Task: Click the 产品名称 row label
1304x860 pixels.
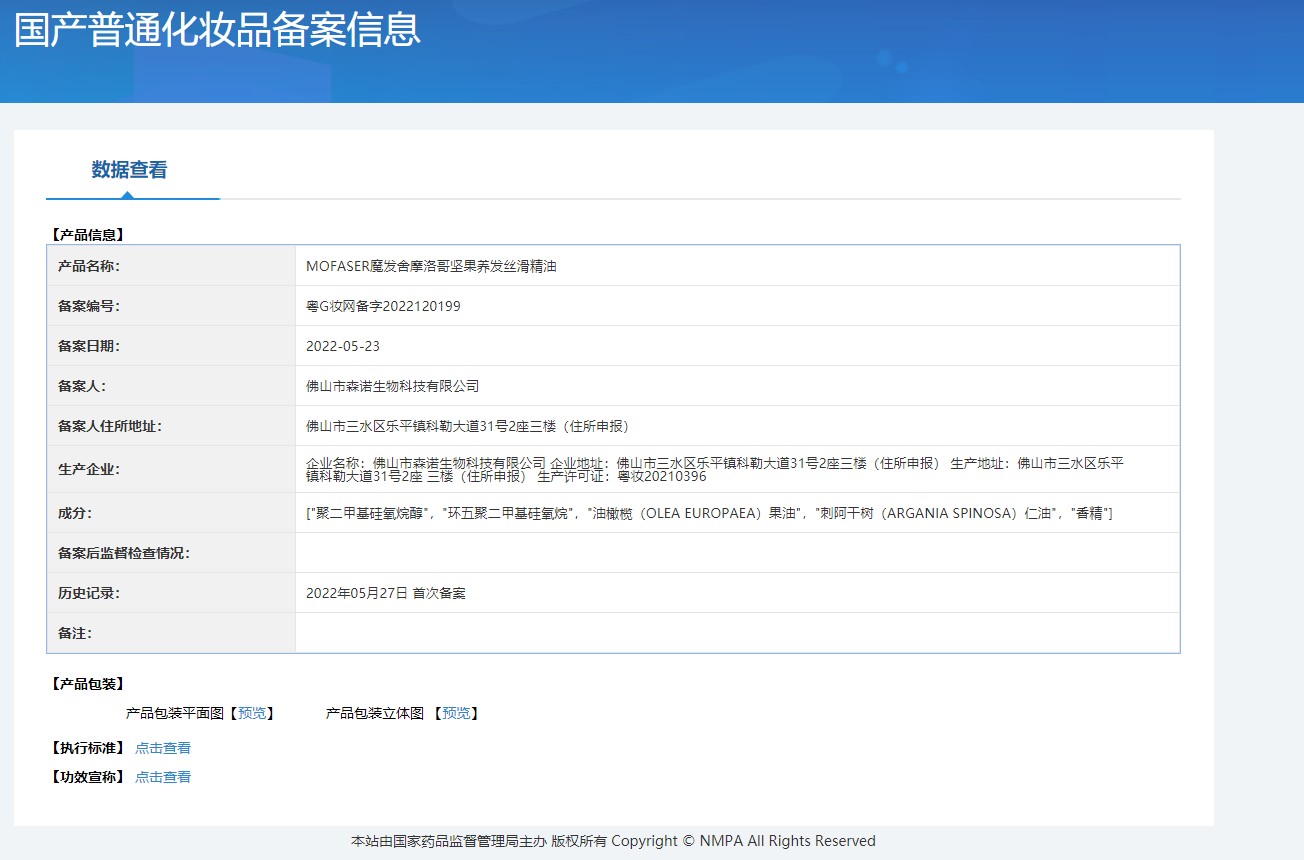Action: (89, 266)
